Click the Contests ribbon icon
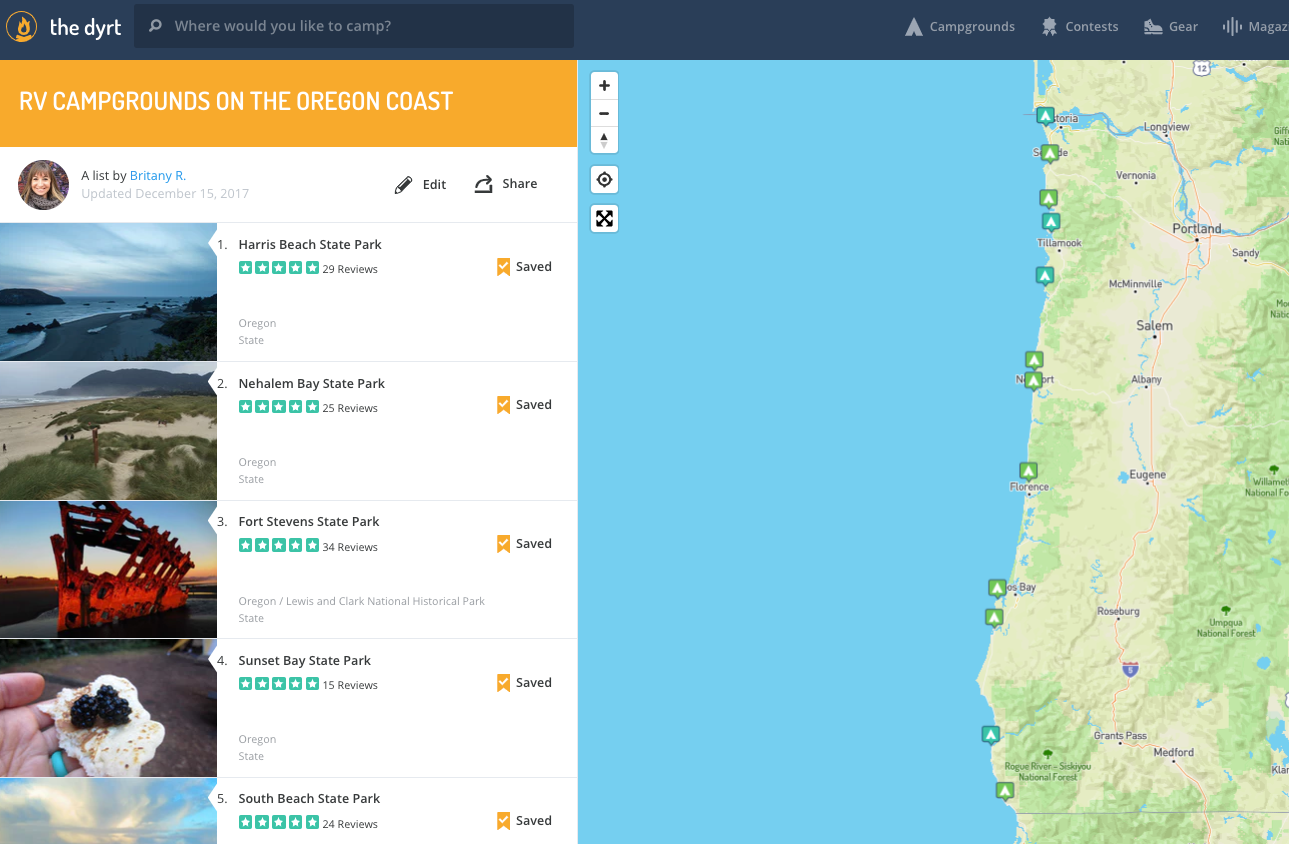 point(1049,27)
